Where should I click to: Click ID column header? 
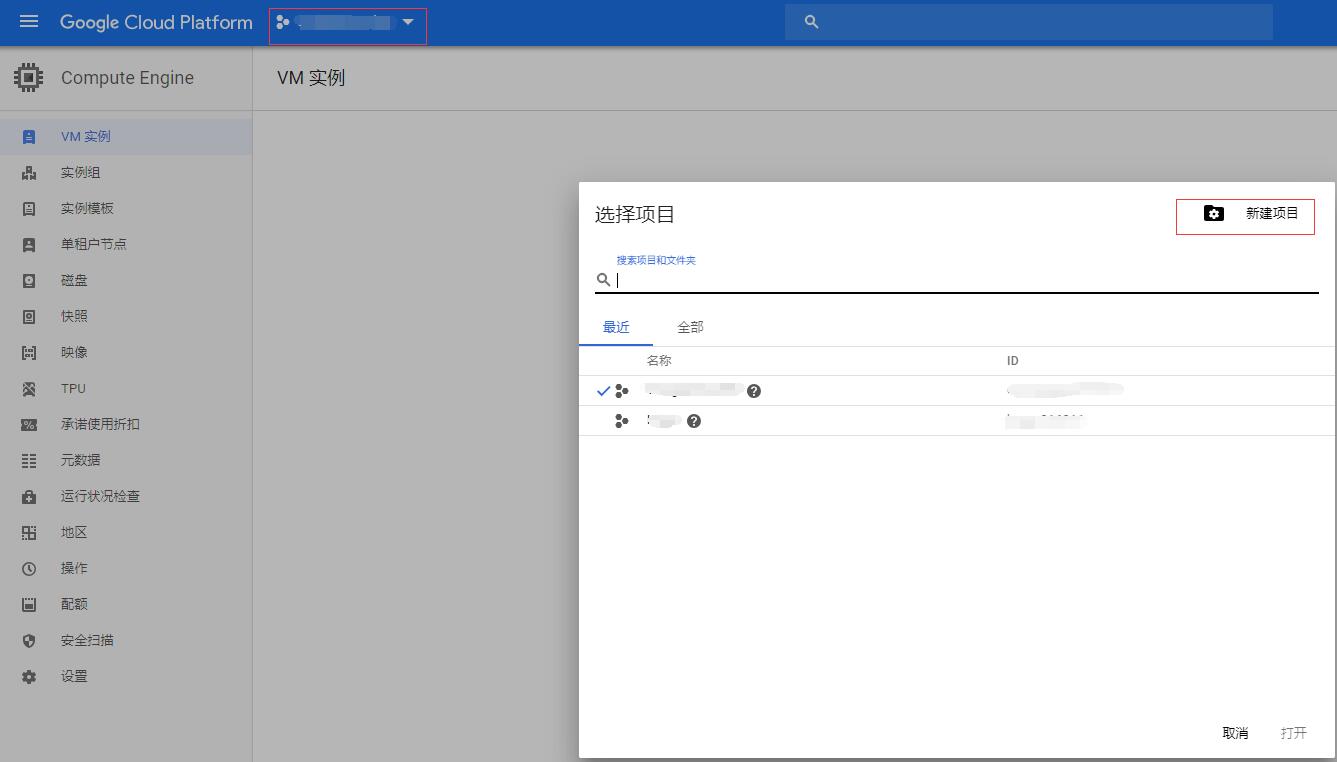coord(1013,361)
